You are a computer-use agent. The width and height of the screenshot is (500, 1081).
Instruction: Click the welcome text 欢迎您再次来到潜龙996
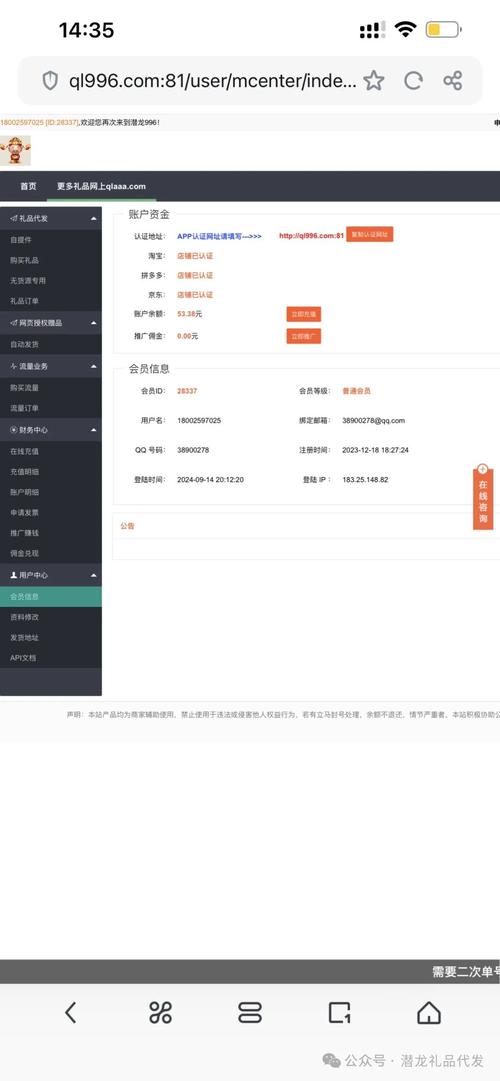[x=120, y=123]
